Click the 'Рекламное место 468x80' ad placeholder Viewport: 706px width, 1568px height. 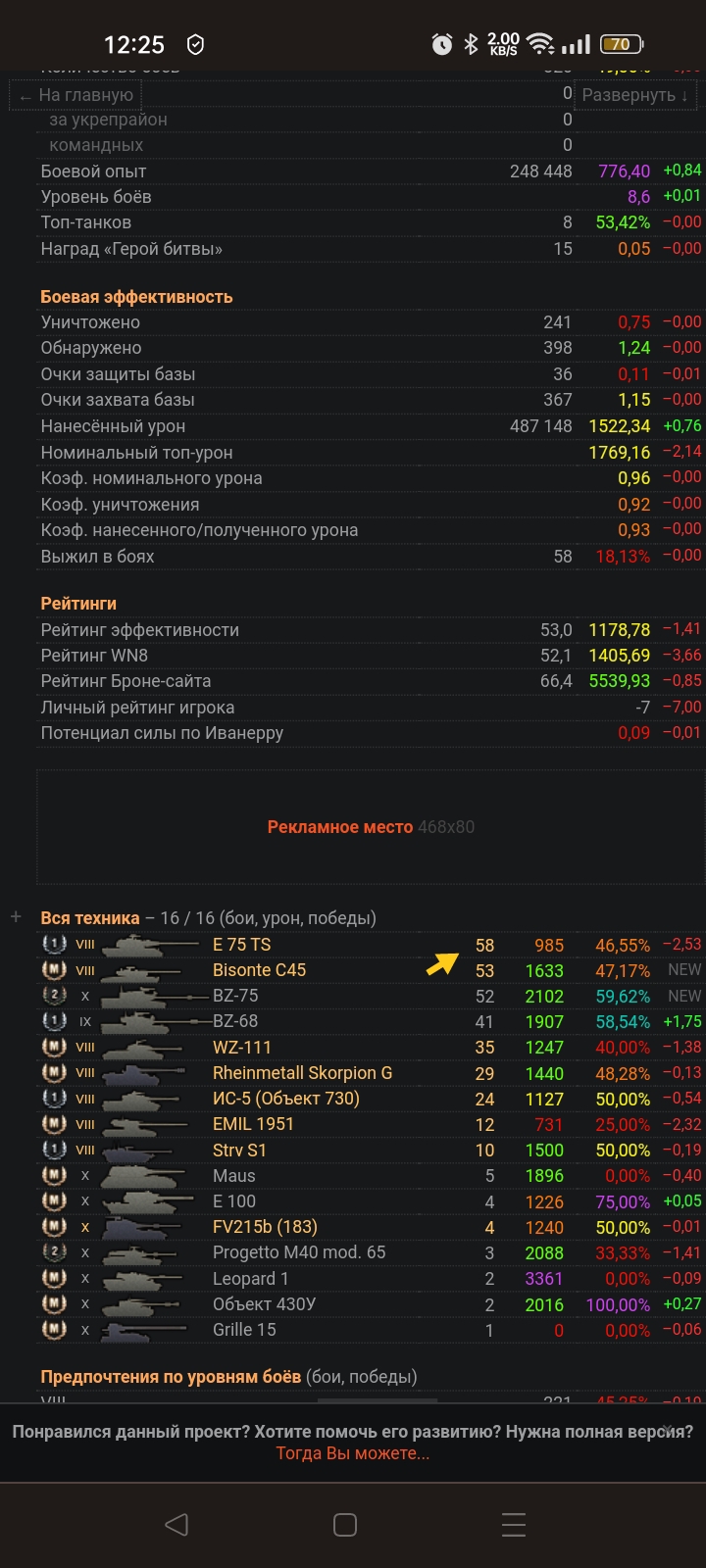370,827
